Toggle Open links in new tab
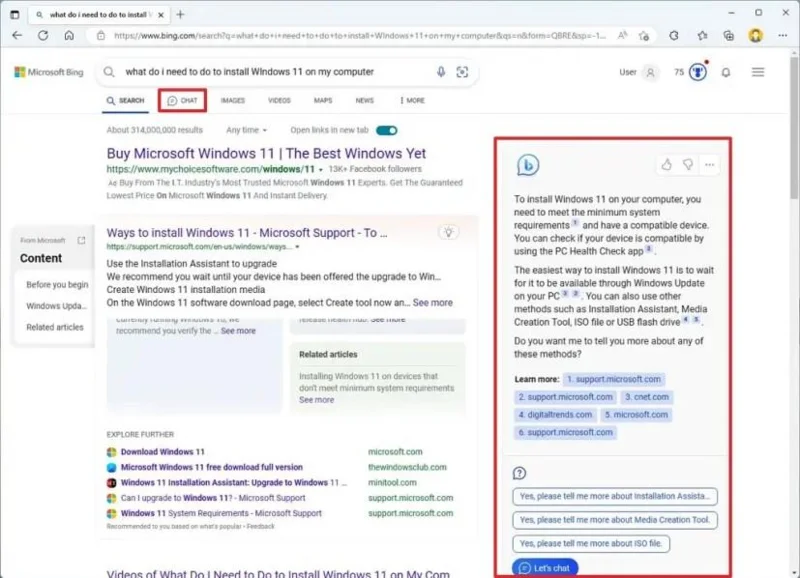Image resolution: width=800 pixels, height=578 pixels. pos(387,130)
